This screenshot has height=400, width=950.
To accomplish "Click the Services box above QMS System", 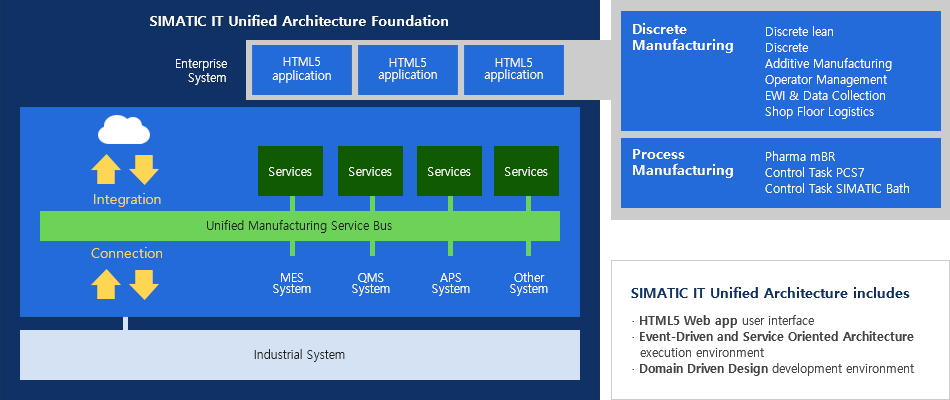I will [x=370, y=171].
